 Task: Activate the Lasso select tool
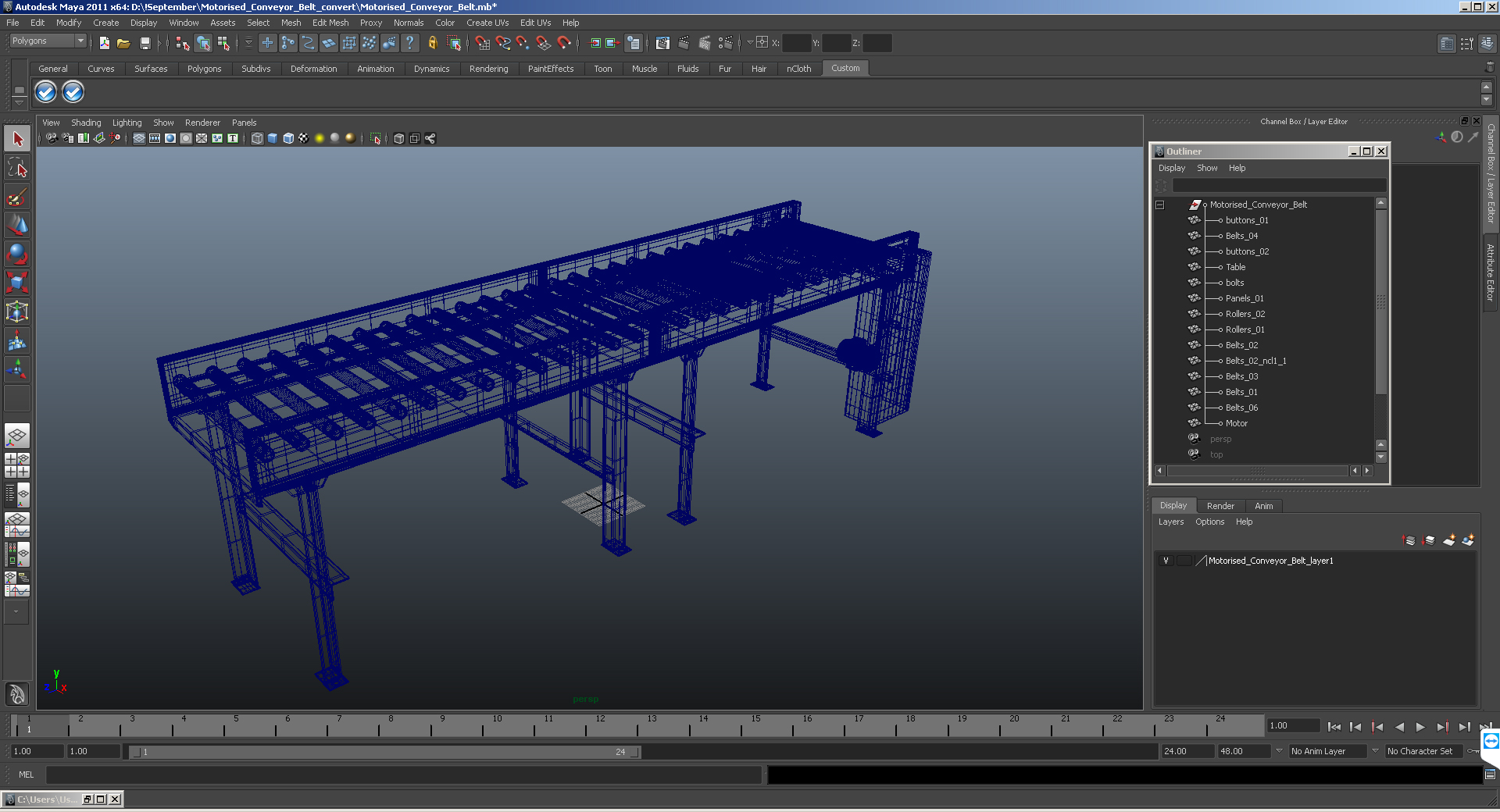click(17, 168)
